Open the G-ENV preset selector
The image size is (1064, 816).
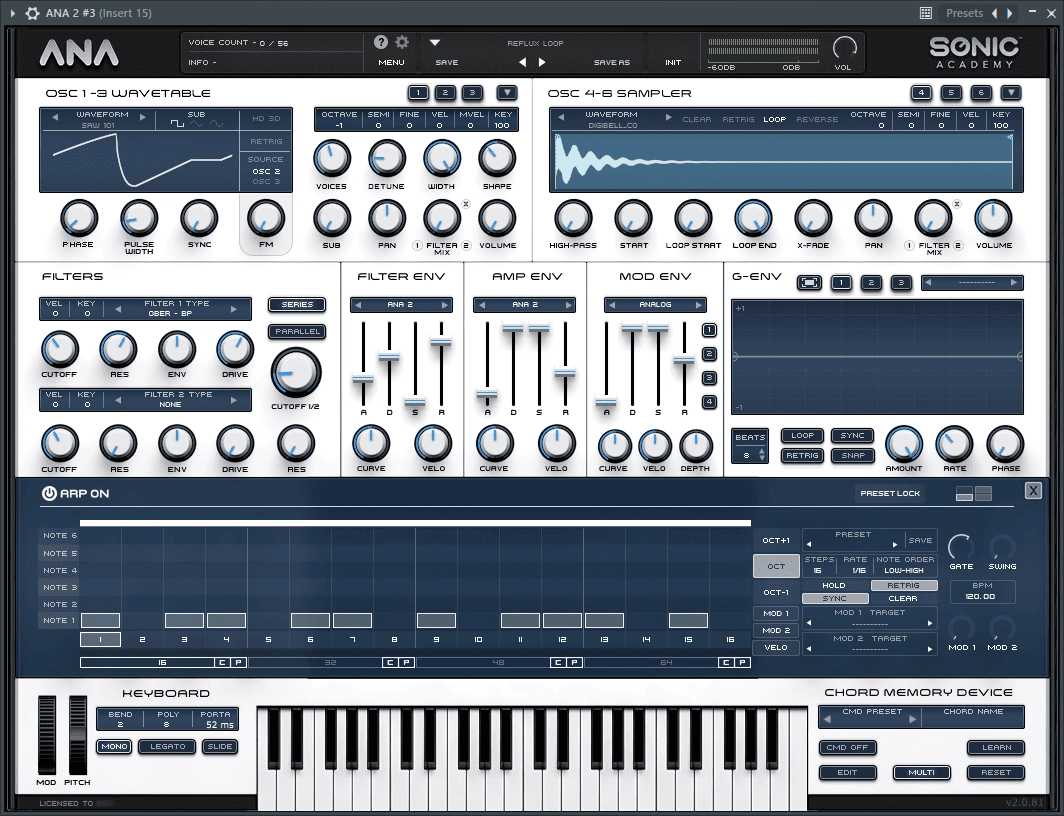[972, 282]
